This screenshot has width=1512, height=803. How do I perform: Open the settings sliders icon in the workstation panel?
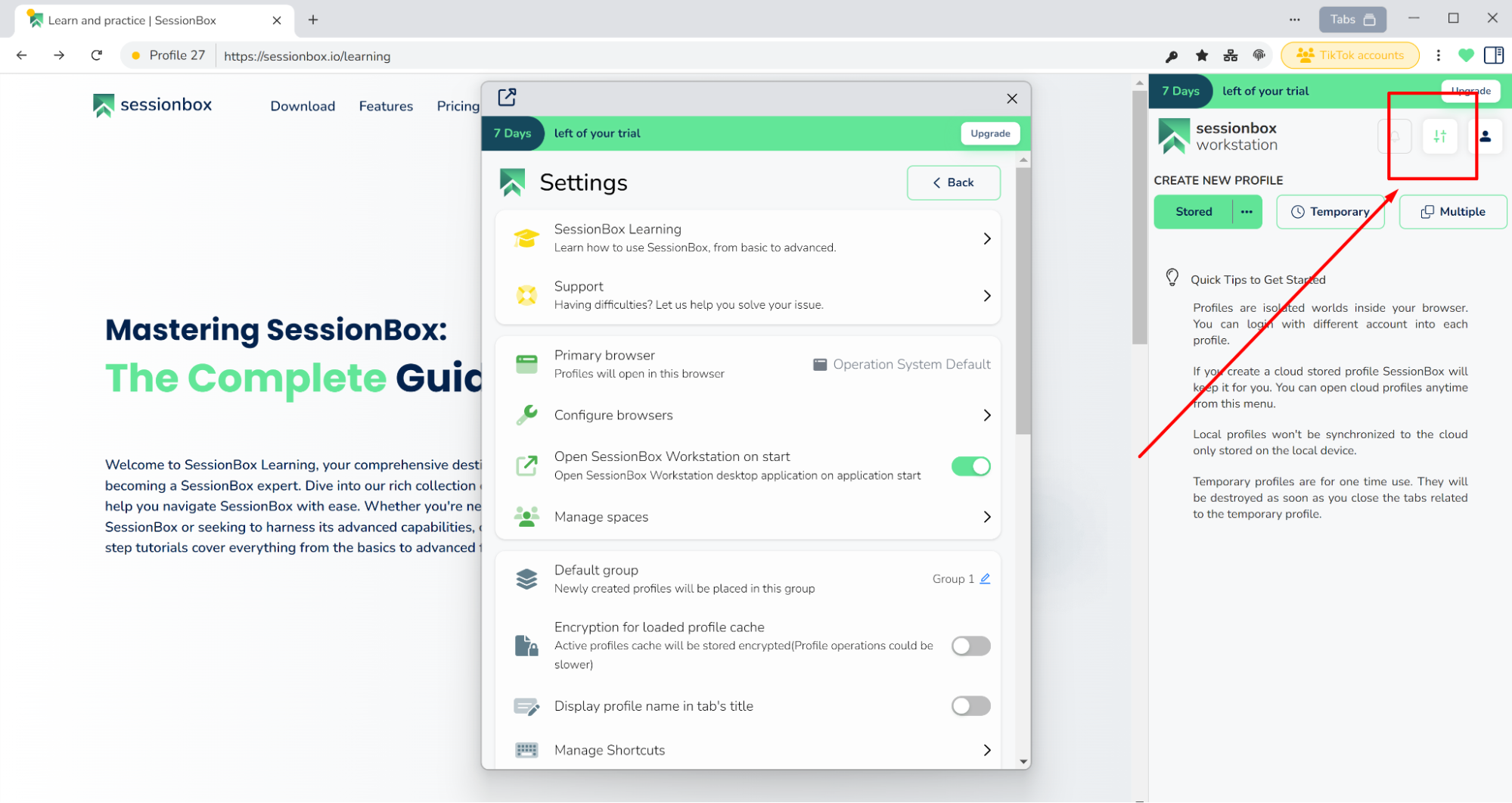[x=1439, y=137]
